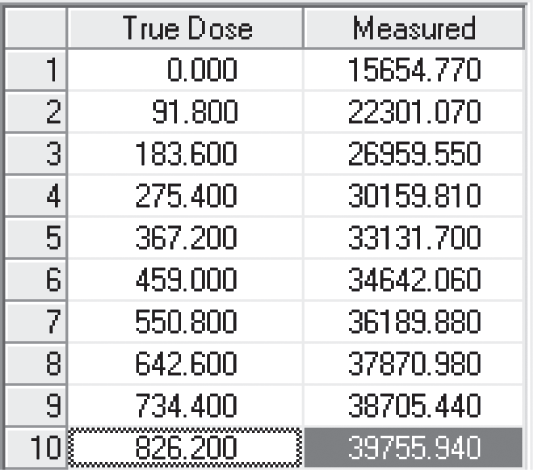Select True Dose cell 91.800

point(185,112)
